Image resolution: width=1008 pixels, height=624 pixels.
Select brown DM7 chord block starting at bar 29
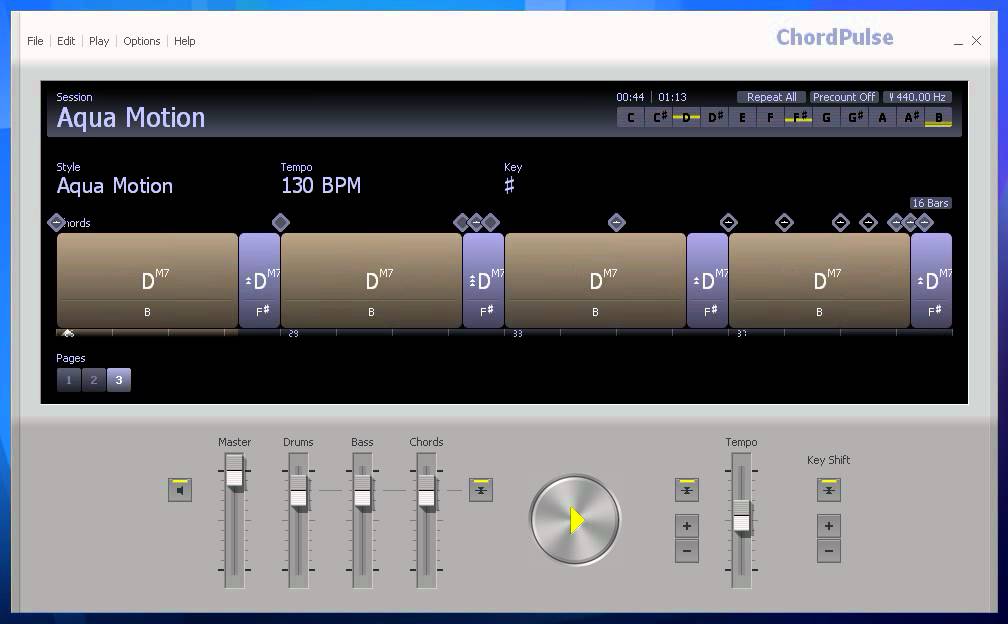coord(371,280)
